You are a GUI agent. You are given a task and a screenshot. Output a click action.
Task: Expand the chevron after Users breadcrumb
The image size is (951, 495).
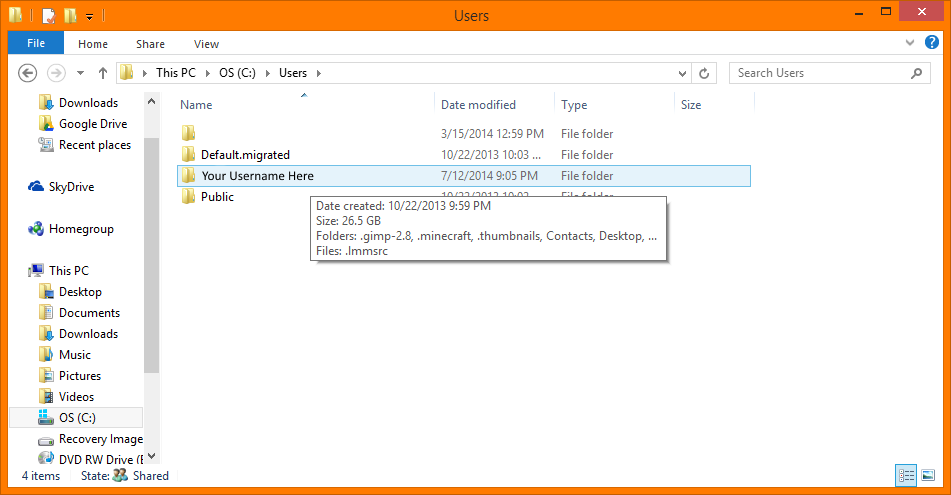click(x=318, y=73)
